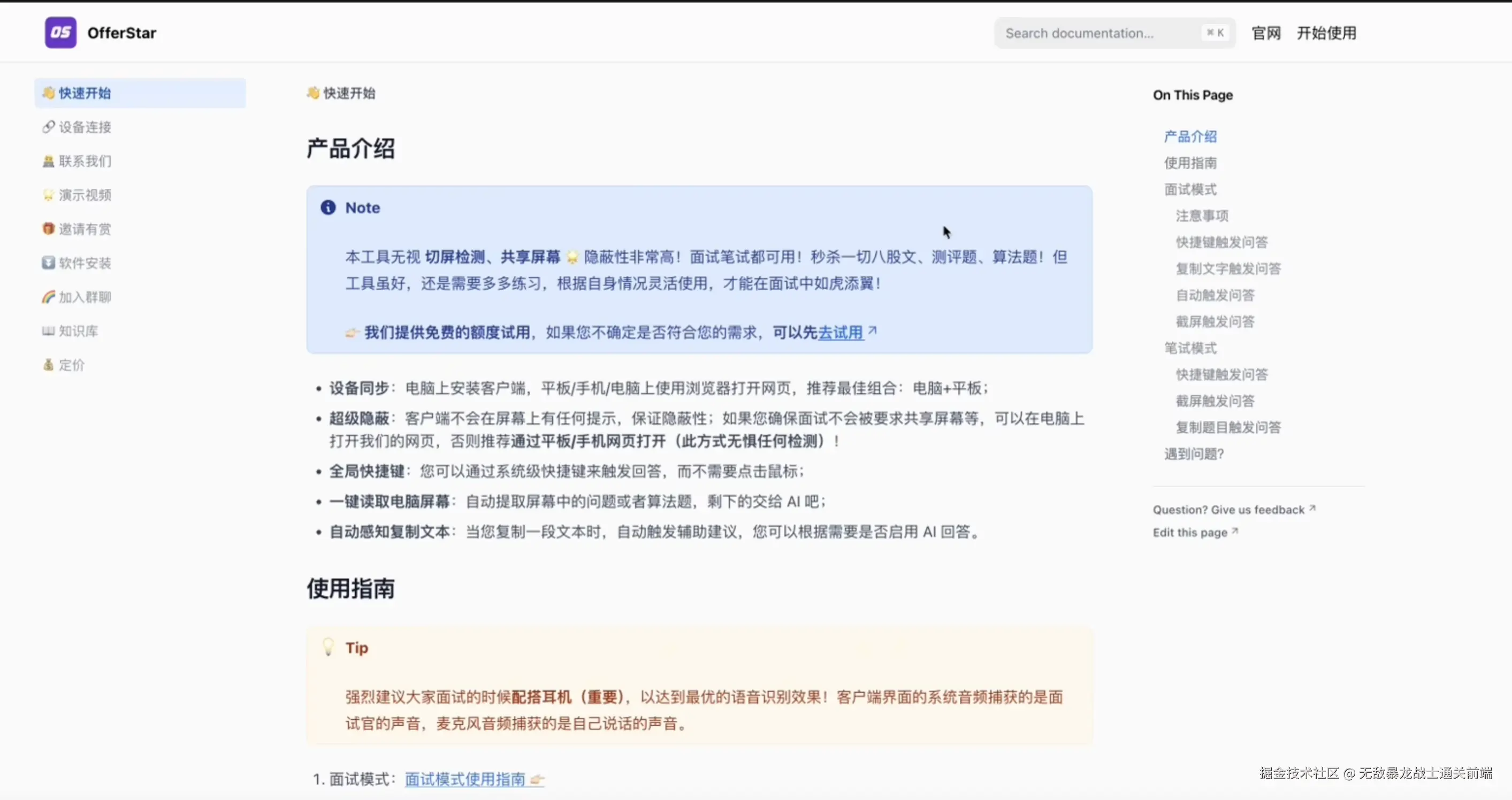Click 开始使用 in the top navigation

coord(1326,34)
